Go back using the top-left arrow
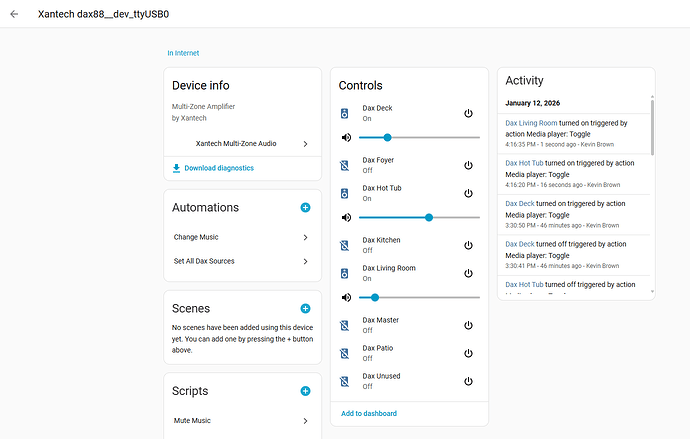 (14, 15)
